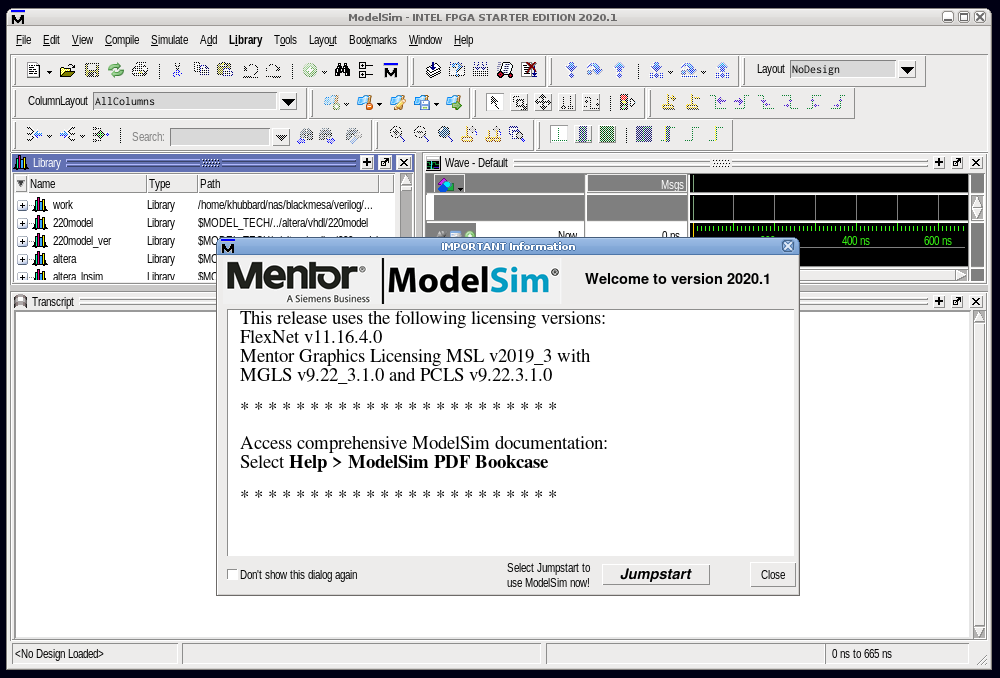Click inside the Search input field

pyautogui.click(x=220, y=136)
